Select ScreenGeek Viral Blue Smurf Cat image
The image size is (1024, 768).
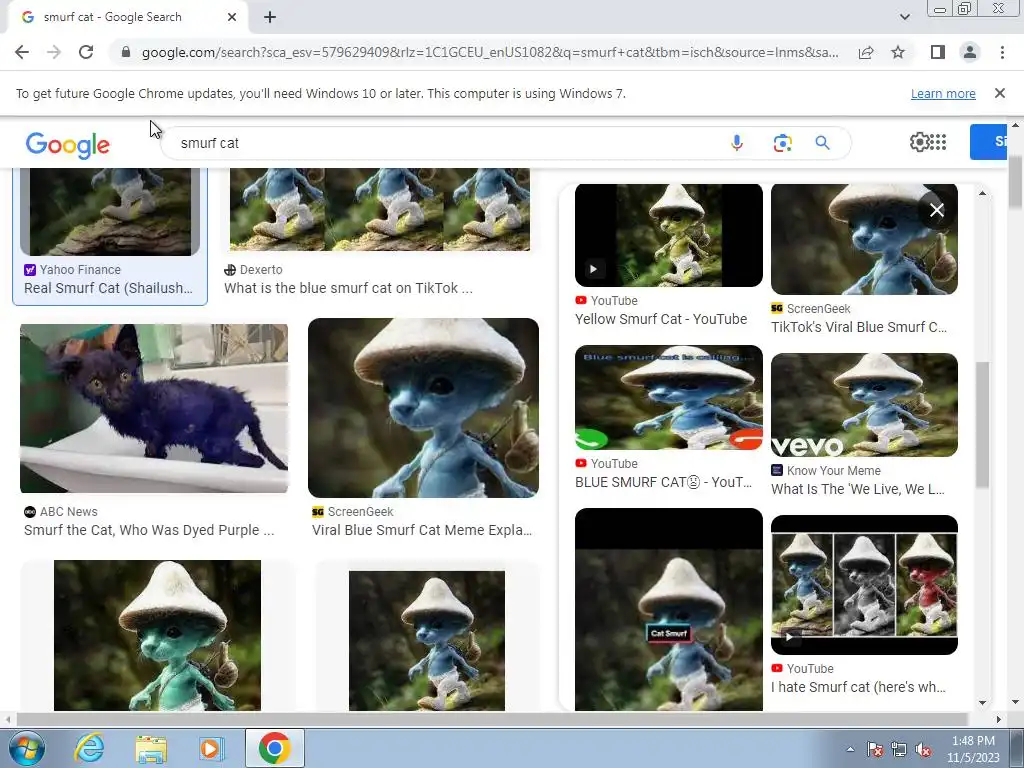point(423,408)
